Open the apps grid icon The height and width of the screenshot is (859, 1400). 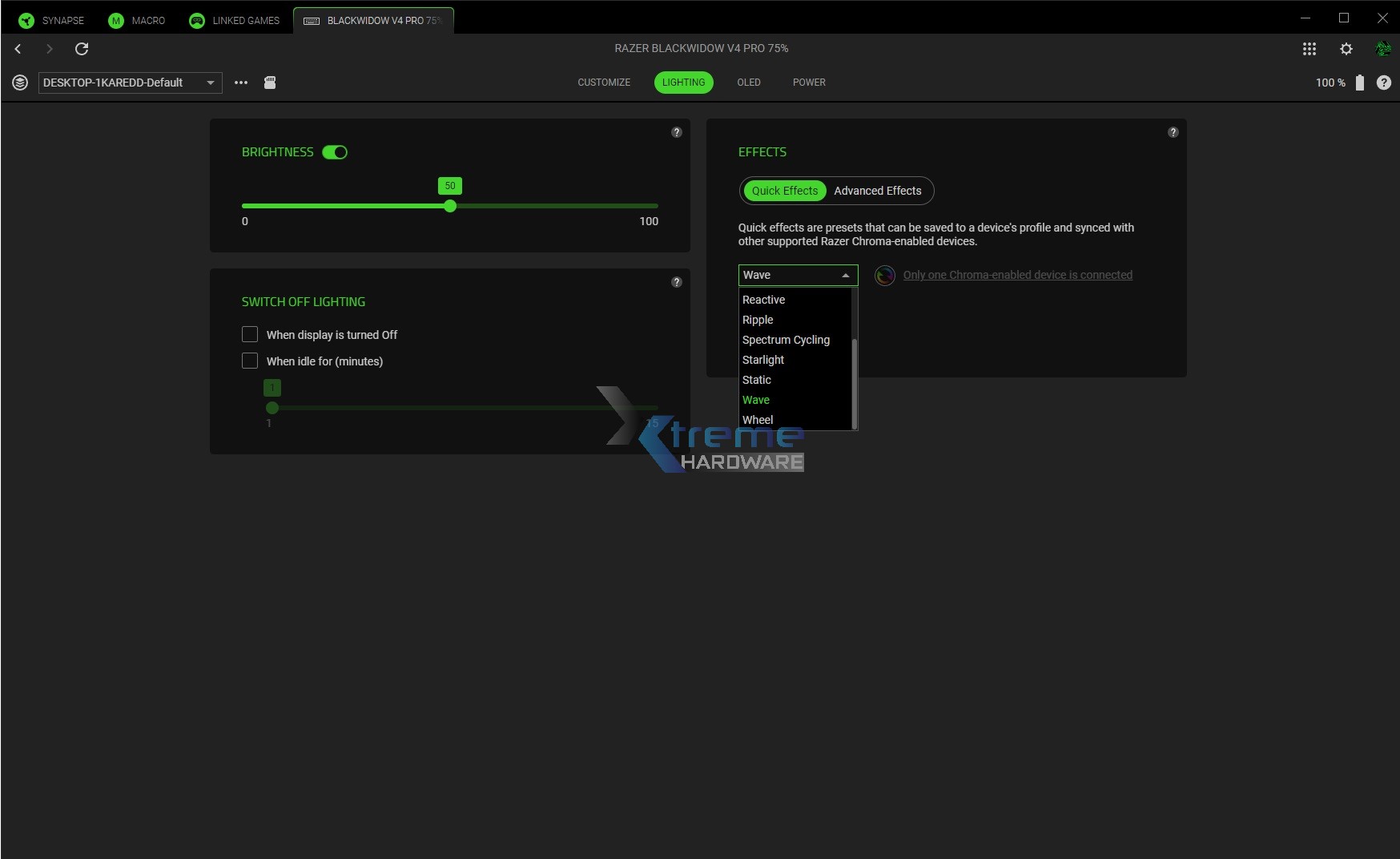(x=1309, y=49)
